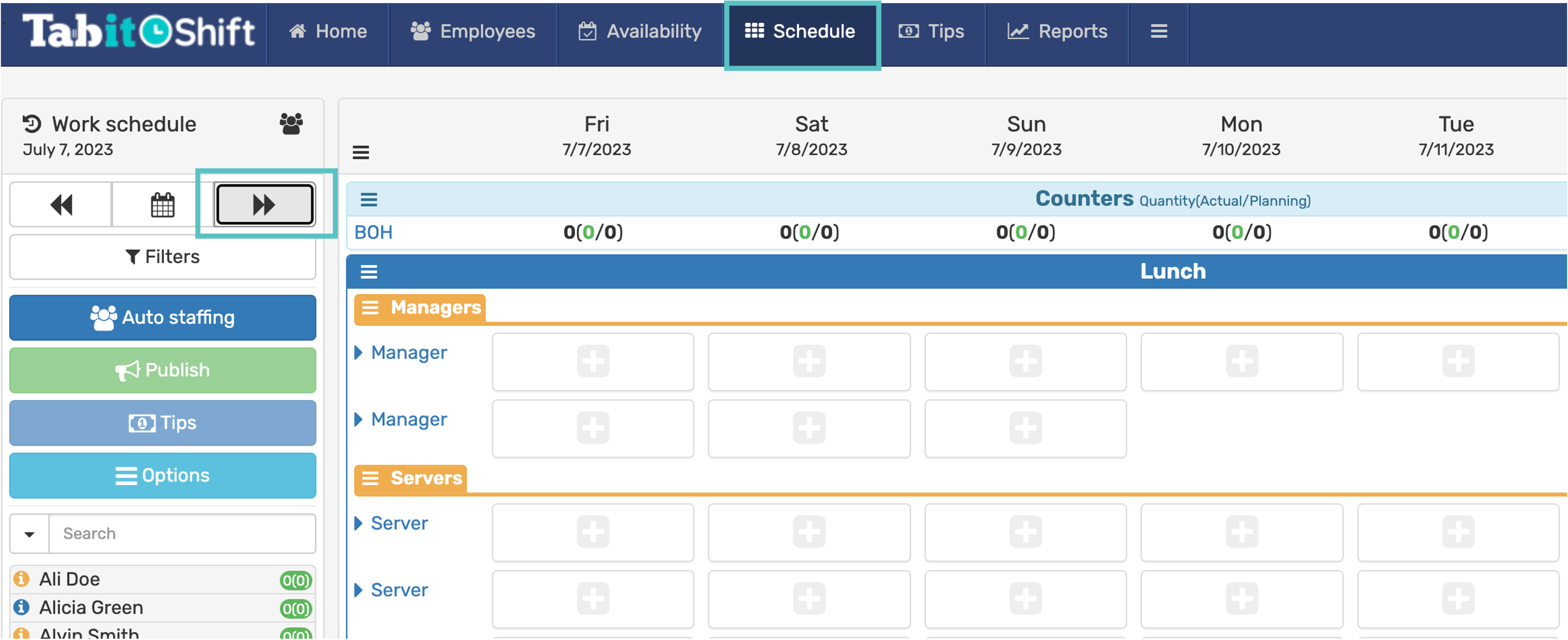Screen dimensions: 1568x640
Task: Click the previous week double-arrow button
Action: 61,205
